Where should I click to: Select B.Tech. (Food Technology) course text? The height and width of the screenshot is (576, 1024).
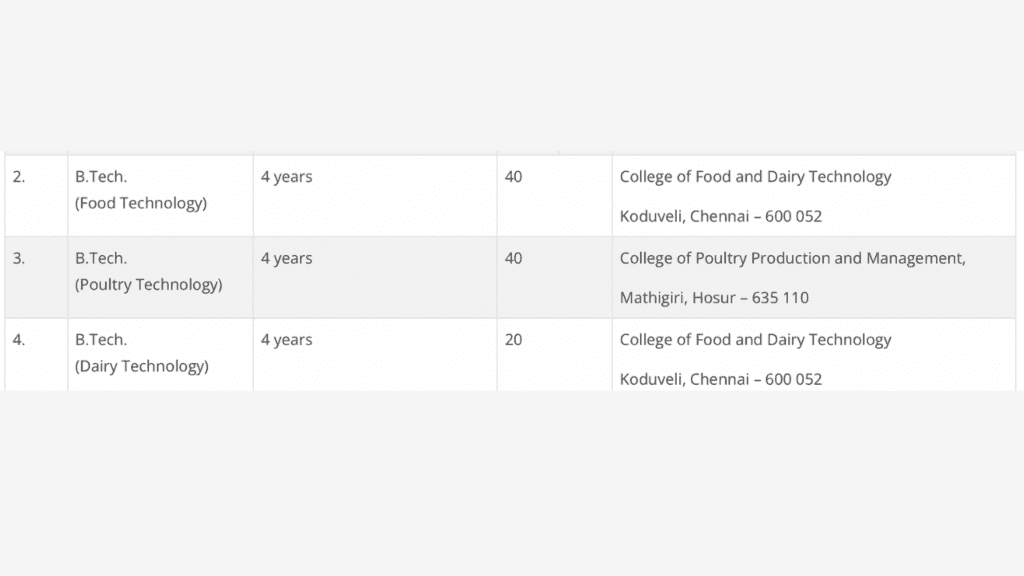click(x=140, y=190)
